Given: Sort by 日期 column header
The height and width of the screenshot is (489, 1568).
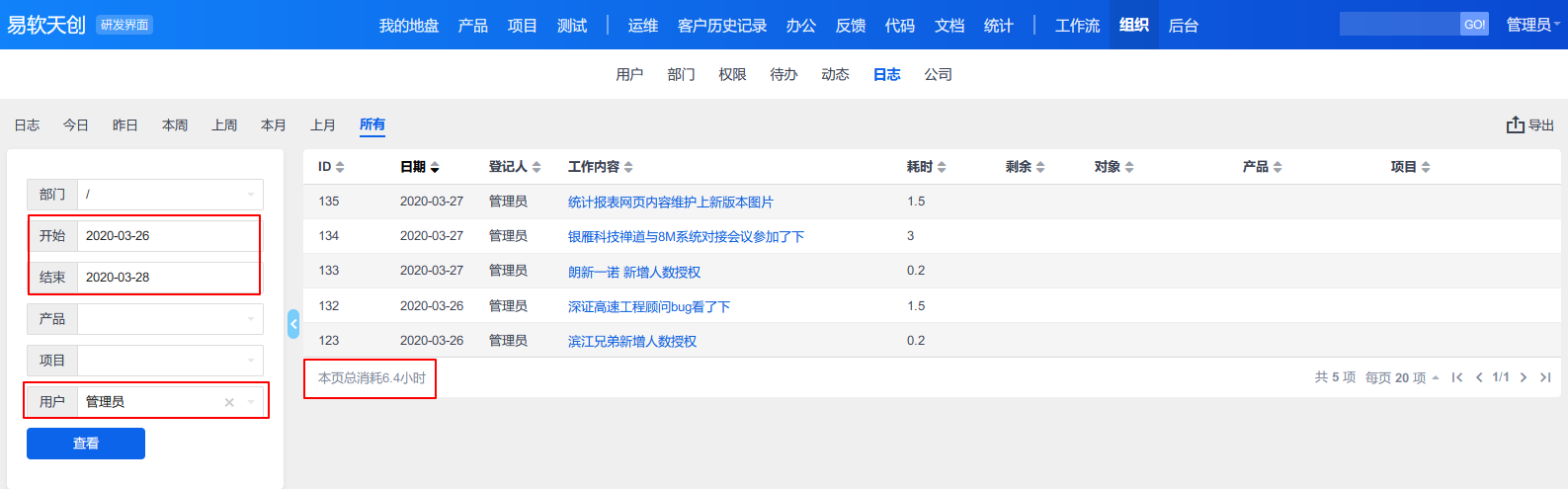Looking at the screenshot, I should [419, 167].
